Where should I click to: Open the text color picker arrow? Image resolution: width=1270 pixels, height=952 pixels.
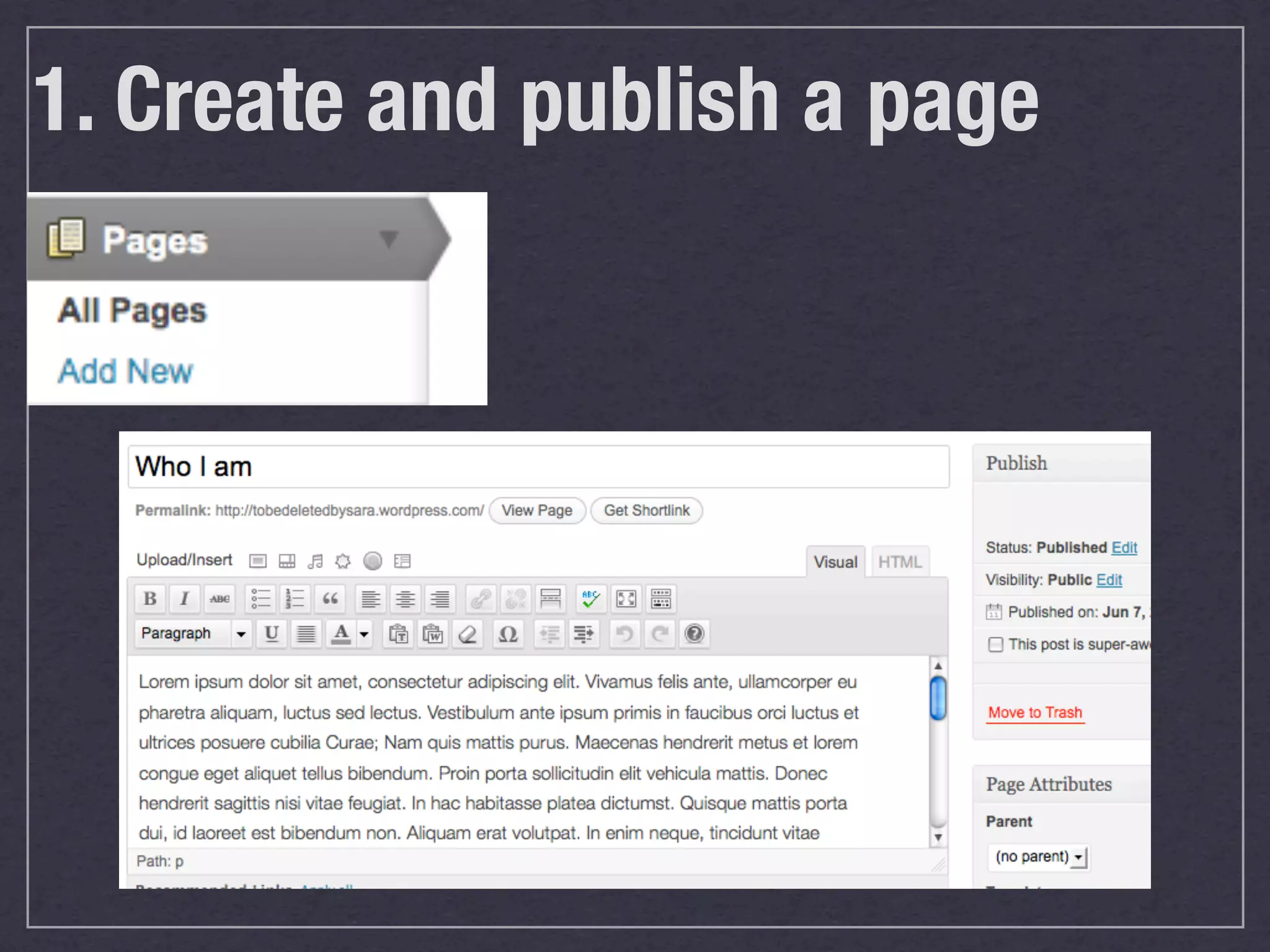tap(365, 633)
